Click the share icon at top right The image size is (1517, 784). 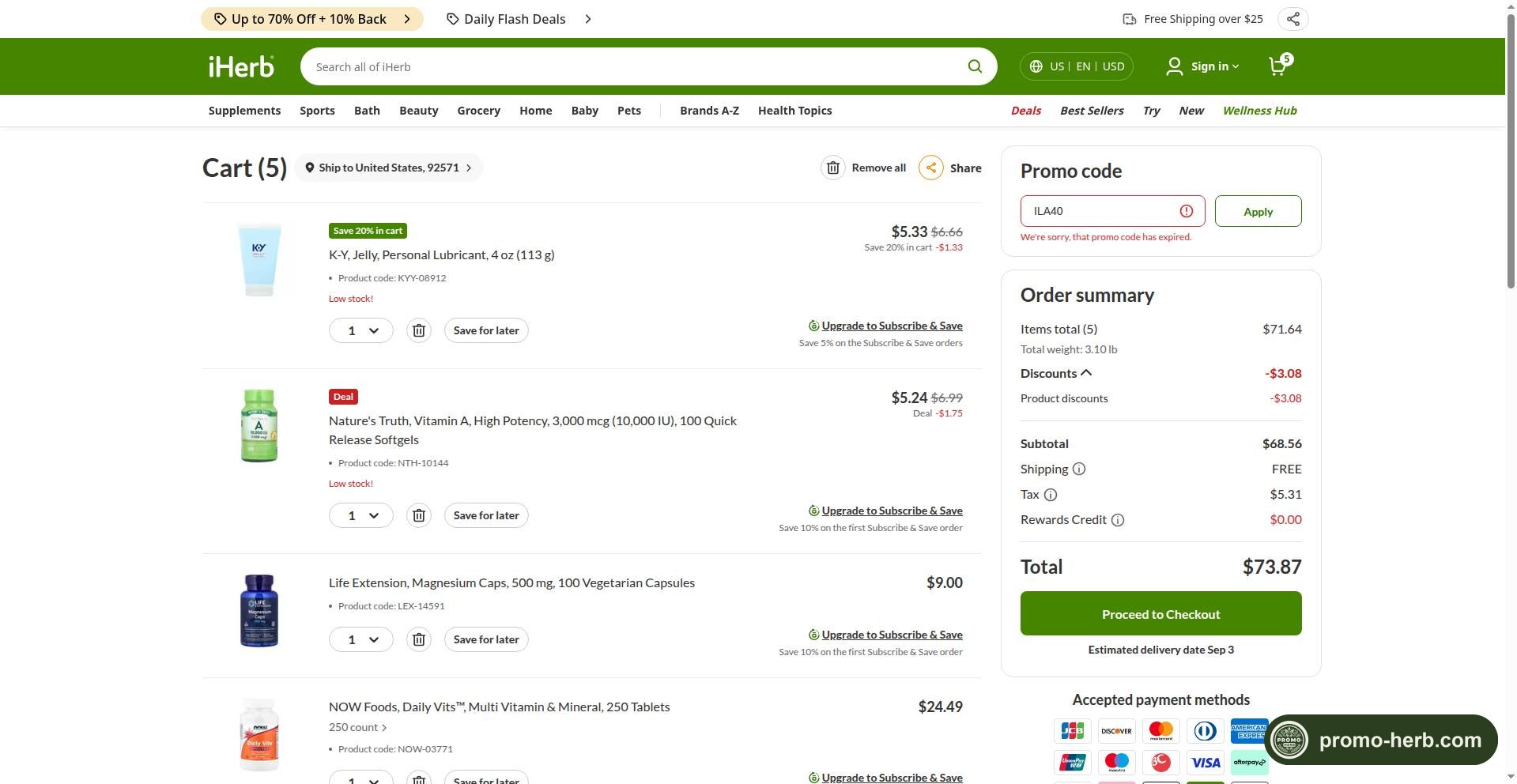(1292, 19)
